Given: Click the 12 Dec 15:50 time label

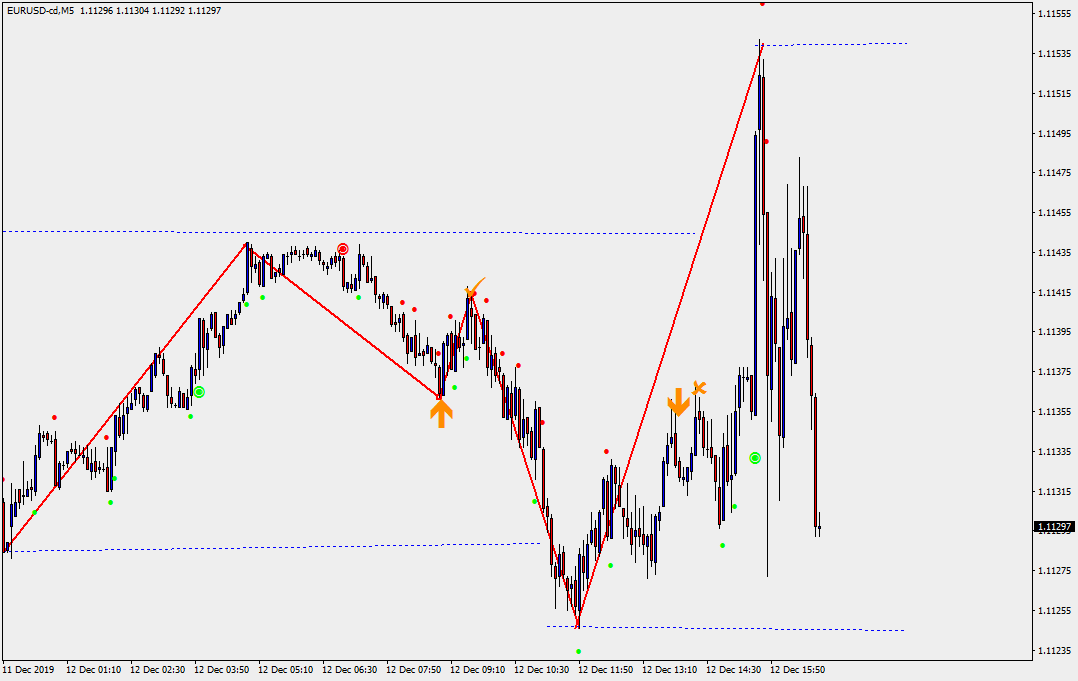Looking at the screenshot, I should click(x=797, y=669).
